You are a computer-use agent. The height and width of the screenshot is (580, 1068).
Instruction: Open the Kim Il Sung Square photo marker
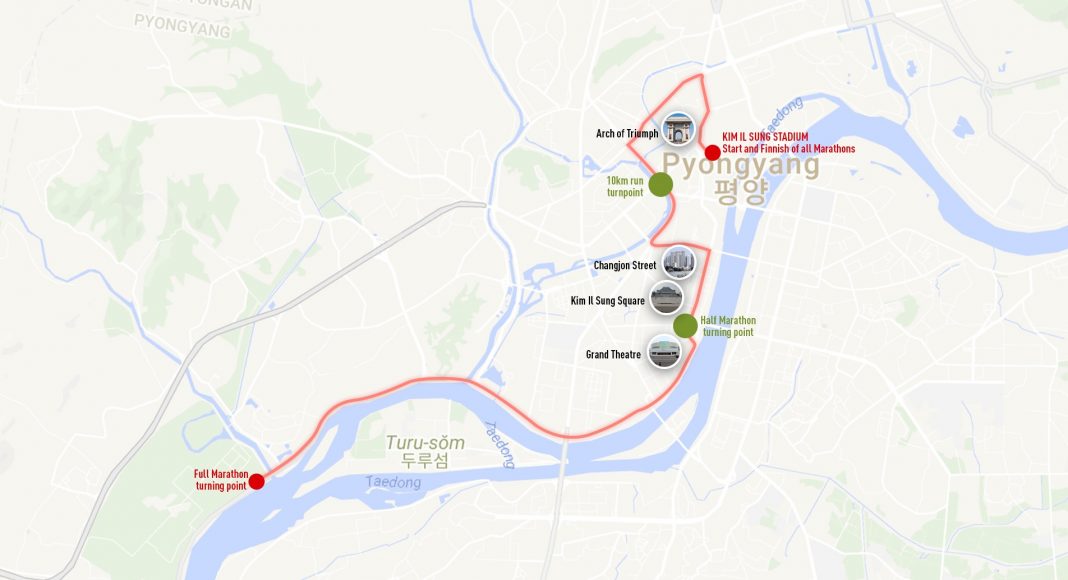666,297
